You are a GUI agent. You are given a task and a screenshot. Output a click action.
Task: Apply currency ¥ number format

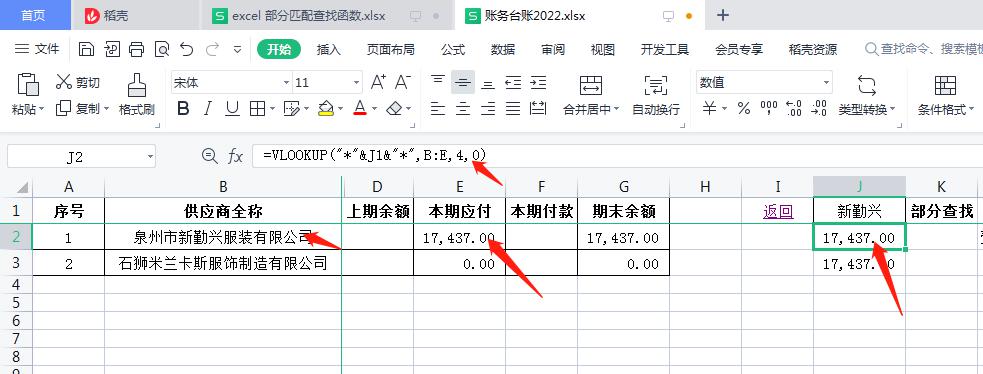[709, 109]
